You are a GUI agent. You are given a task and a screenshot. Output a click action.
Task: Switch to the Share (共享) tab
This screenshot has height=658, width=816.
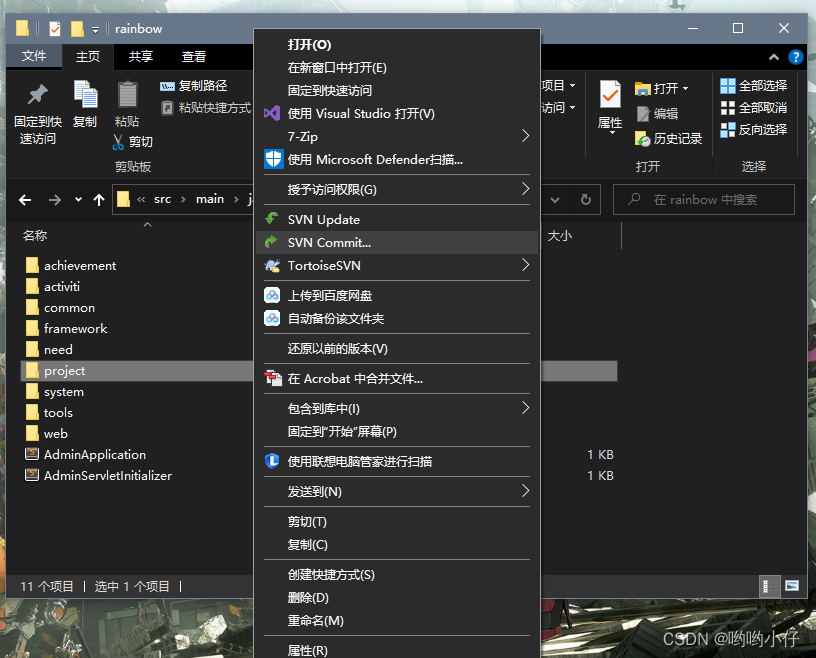(141, 56)
